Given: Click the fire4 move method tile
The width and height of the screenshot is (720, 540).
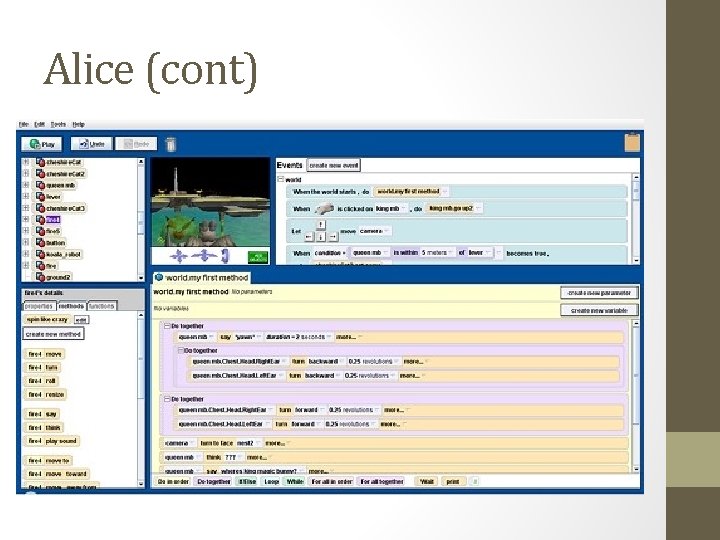Looking at the screenshot, I should [x=44, y=354].
